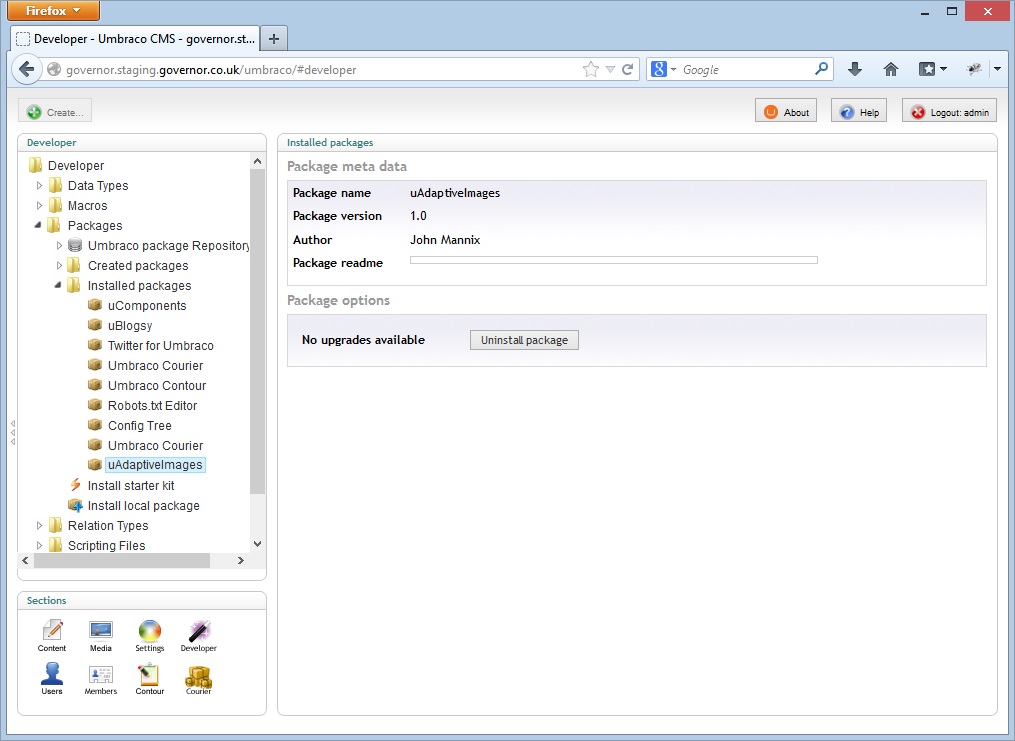This screenshot has width=1015, height=741.
Task: Select the Relation Types tree item
Action: (108, 525)
